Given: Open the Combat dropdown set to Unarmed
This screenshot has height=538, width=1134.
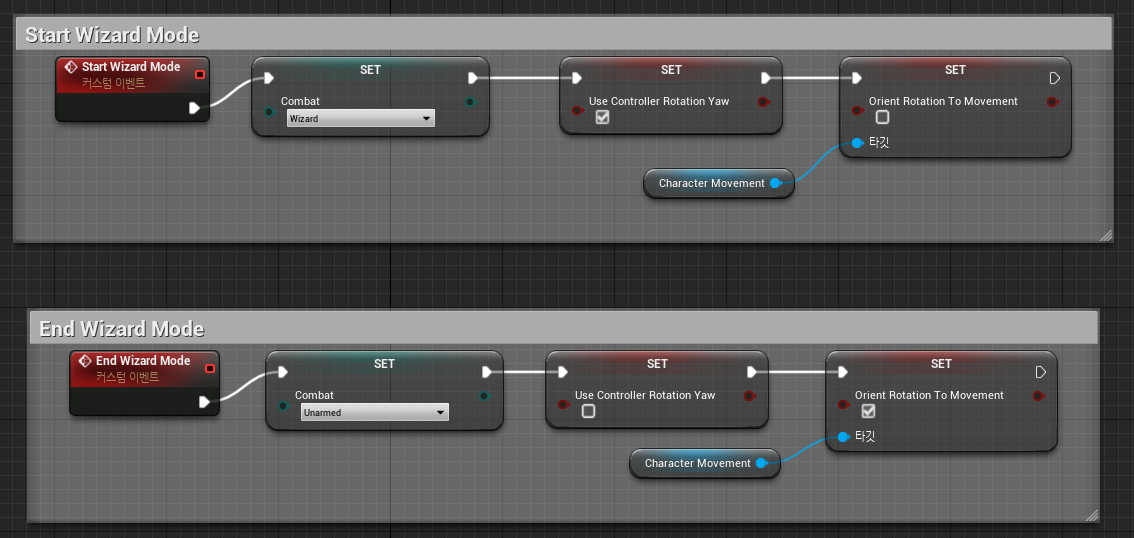Looking at the screenshot, I should click(x=375, y=412).
